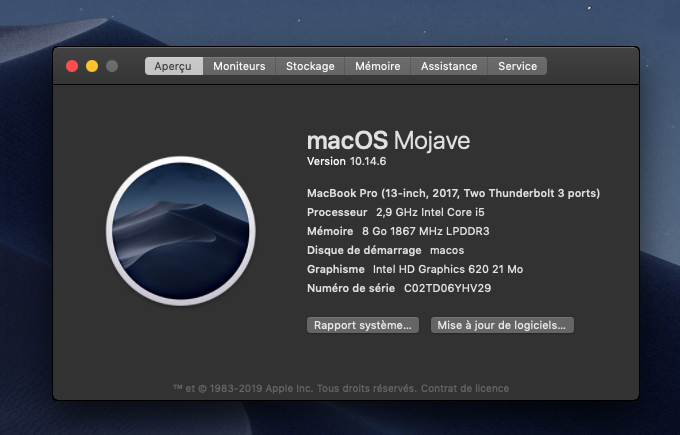Viewport: 680px width, 435px height.
Task: Minimize window with the yellow button
Action: 92,66
